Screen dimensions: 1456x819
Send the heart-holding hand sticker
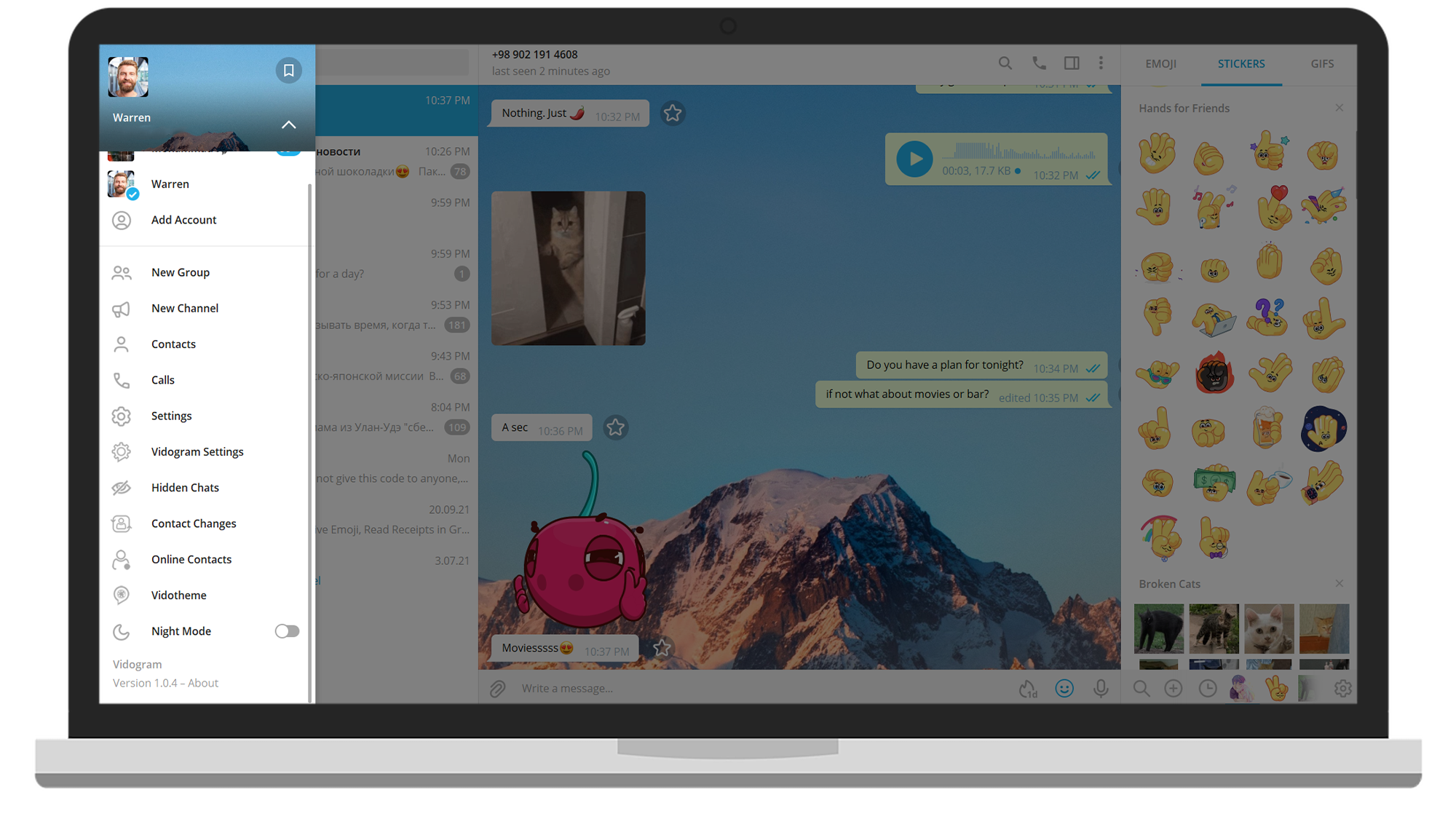click(x=1273, y=207)
